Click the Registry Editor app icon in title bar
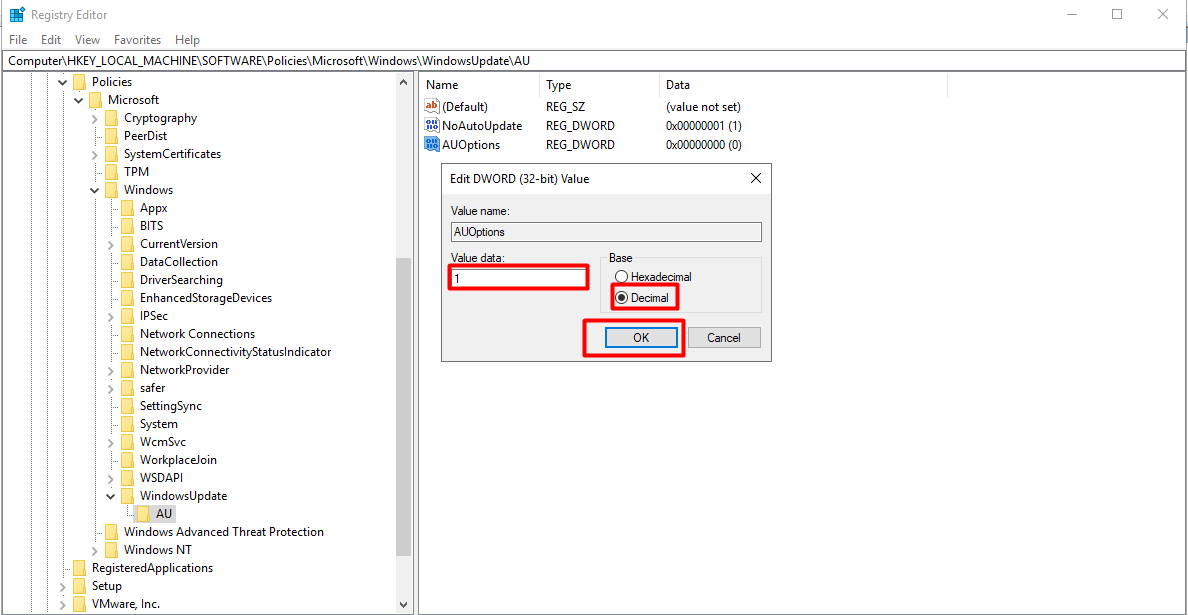 point(17,15)
